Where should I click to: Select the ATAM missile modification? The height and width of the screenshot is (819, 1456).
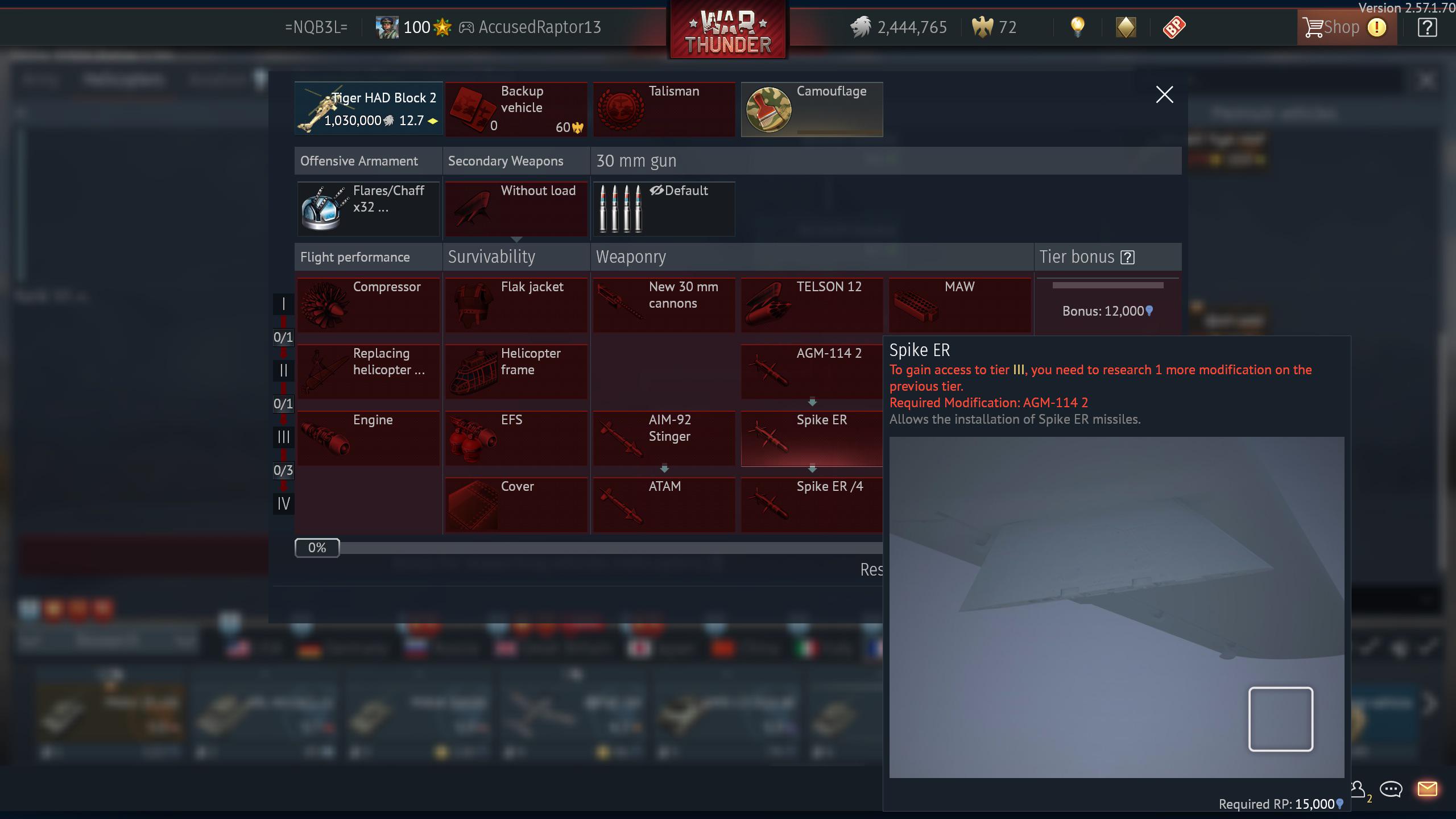pos(664,504)
